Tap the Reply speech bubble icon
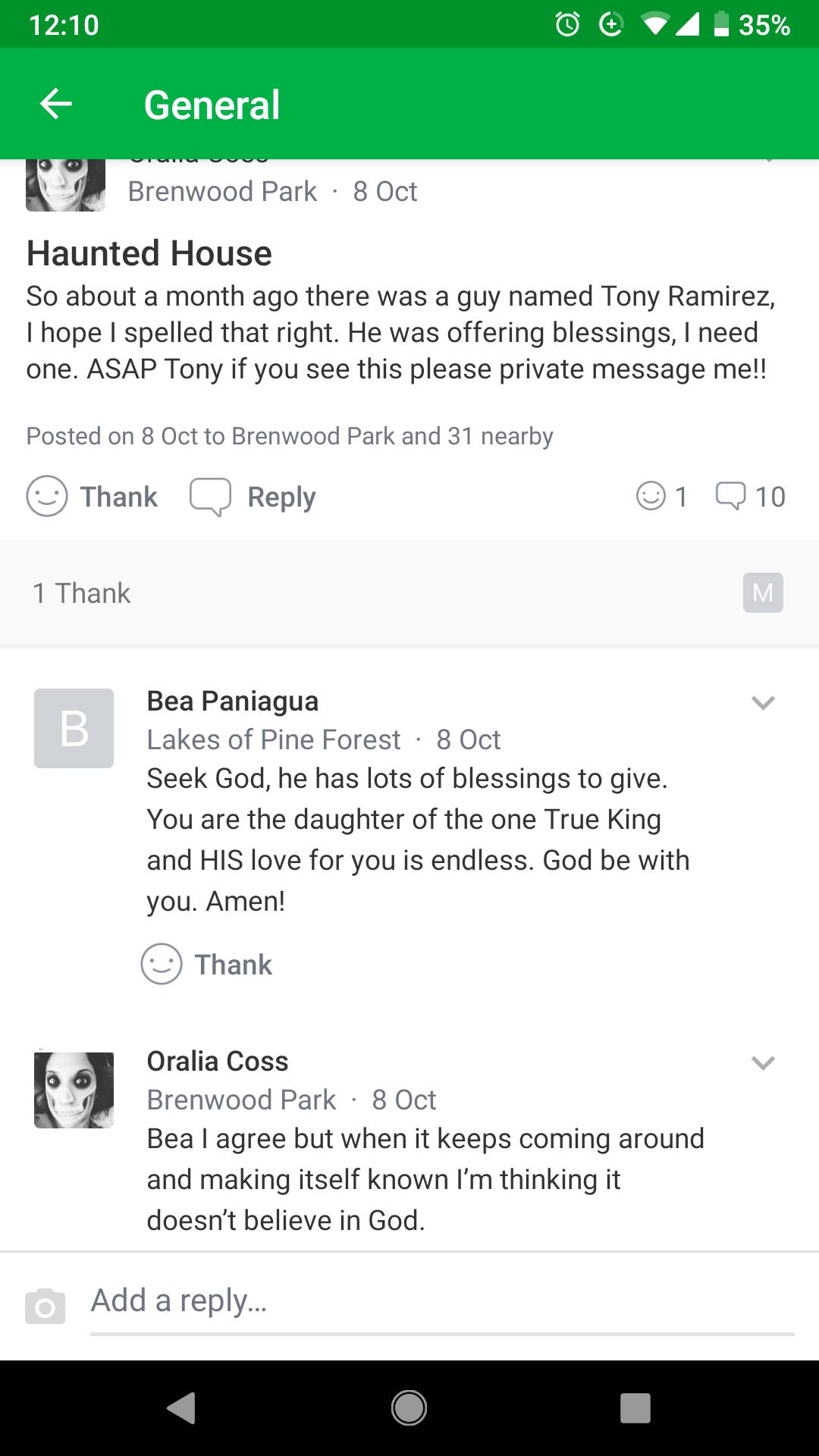 pos(210,497)
